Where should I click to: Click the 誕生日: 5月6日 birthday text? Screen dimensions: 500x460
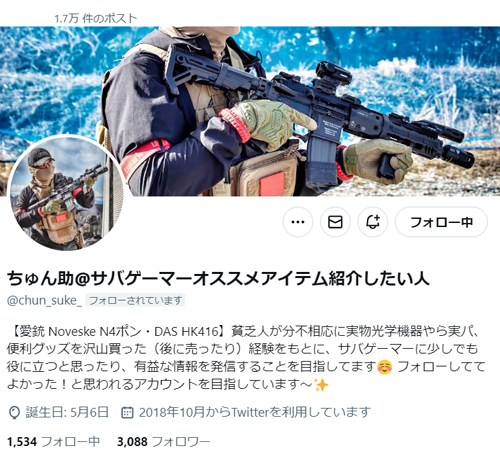click(x=67, y=413)
